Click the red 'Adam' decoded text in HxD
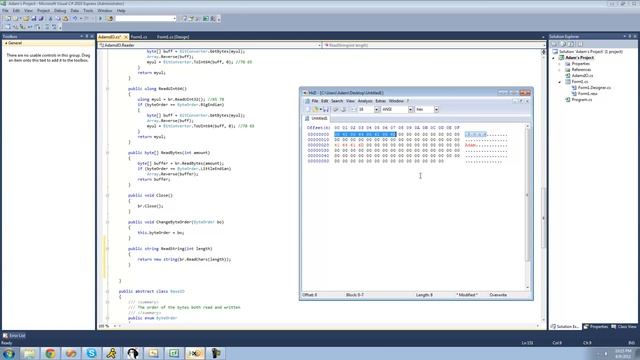Image resolution: width=640 pixels, height=360 pixels. pos(471,145)
